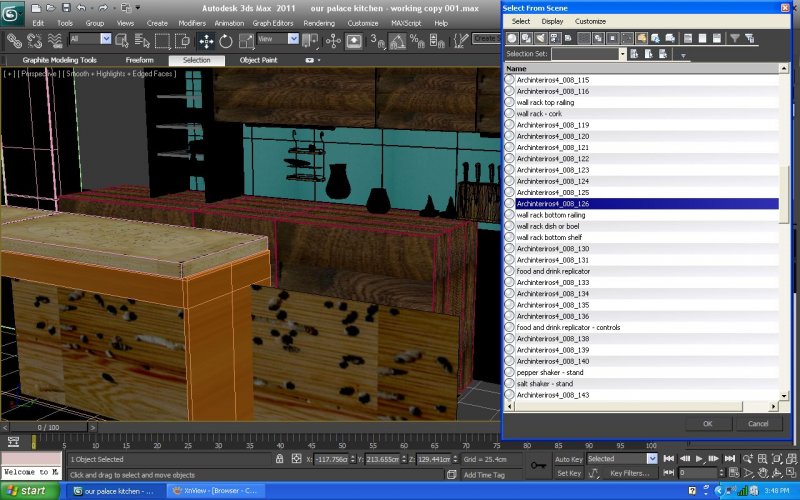Open the Selection Set dropdown
The image size is (800, 500).
[x=622, y=54]
